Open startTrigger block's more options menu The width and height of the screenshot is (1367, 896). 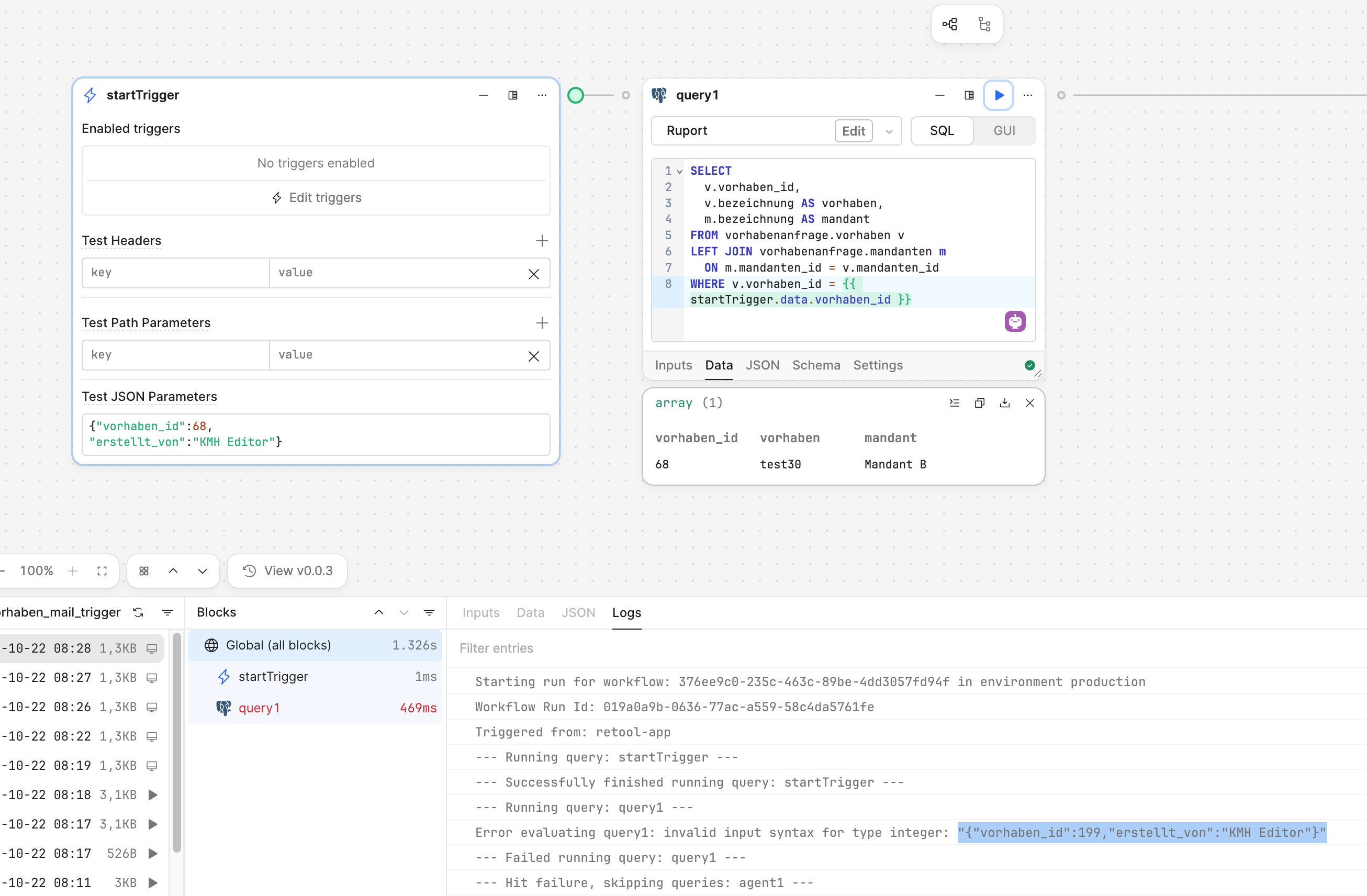click(x=542, y=95)
